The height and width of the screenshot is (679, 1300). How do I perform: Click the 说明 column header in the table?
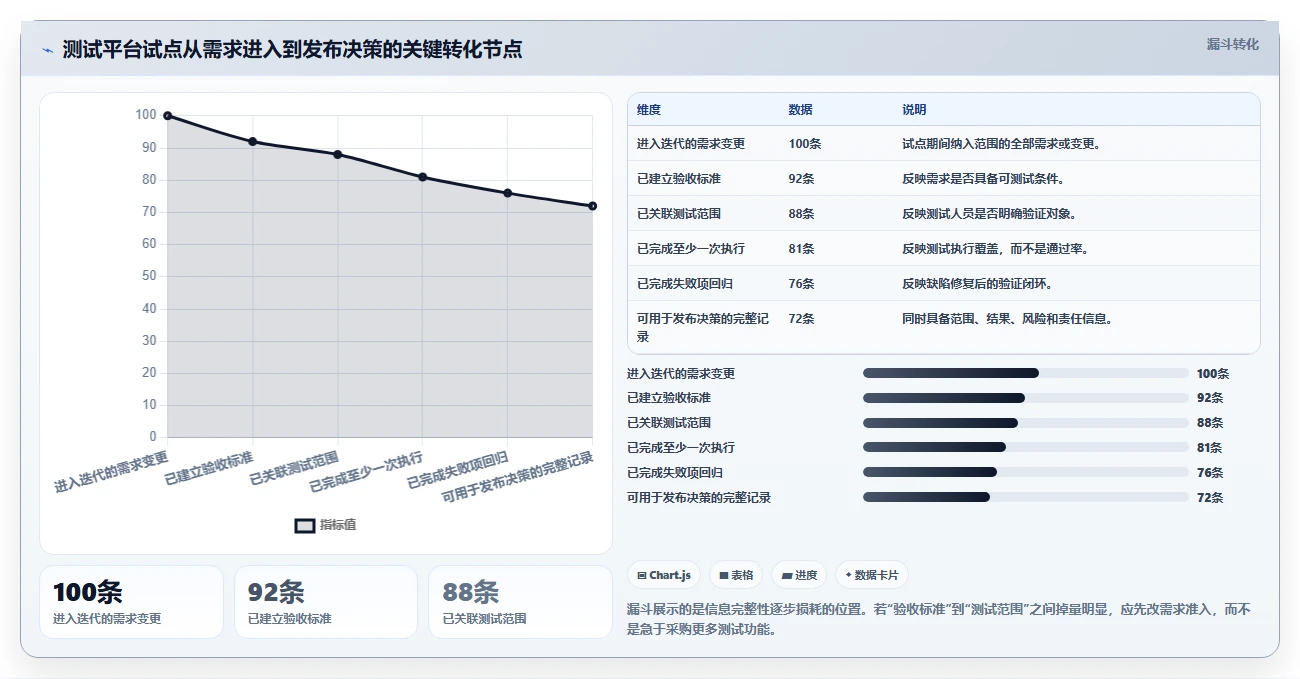[914, 110]
